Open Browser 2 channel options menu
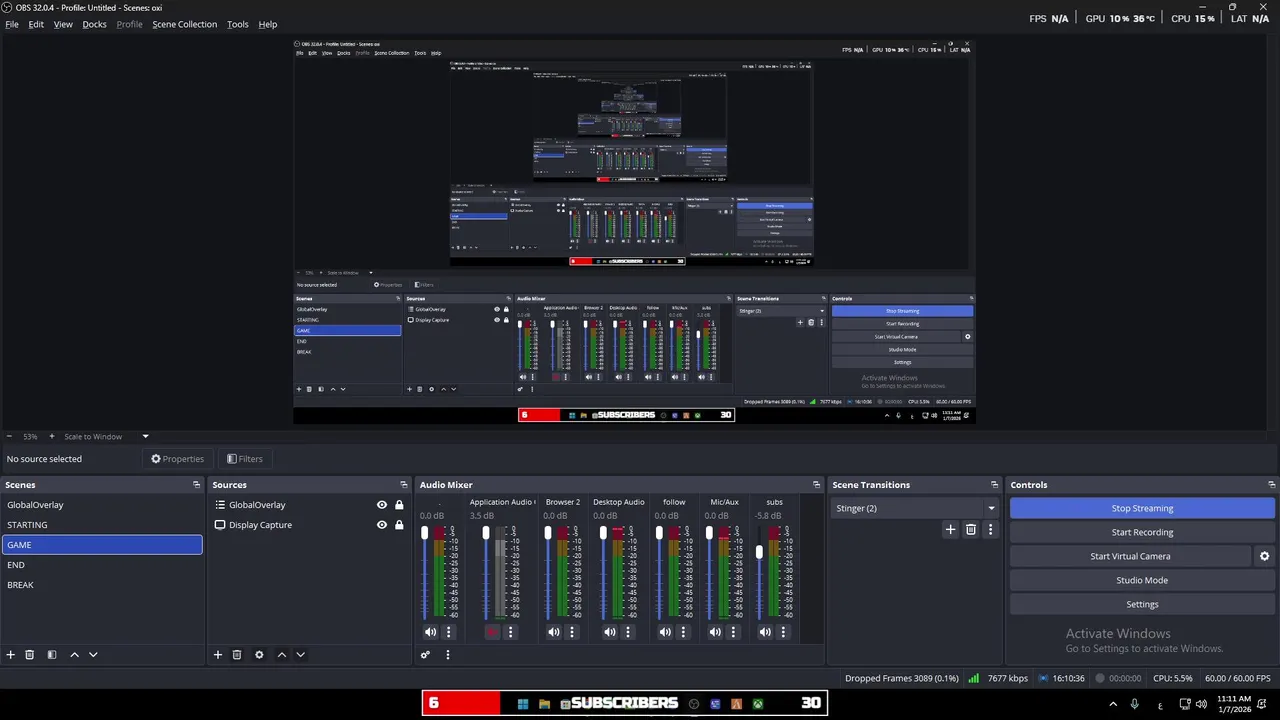The image size is (1280, 720). (x=572, y=632)
